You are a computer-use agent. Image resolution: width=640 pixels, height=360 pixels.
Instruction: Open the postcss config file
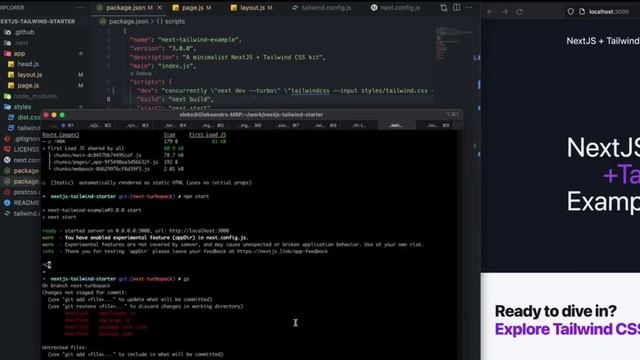[x=27, y=192]
